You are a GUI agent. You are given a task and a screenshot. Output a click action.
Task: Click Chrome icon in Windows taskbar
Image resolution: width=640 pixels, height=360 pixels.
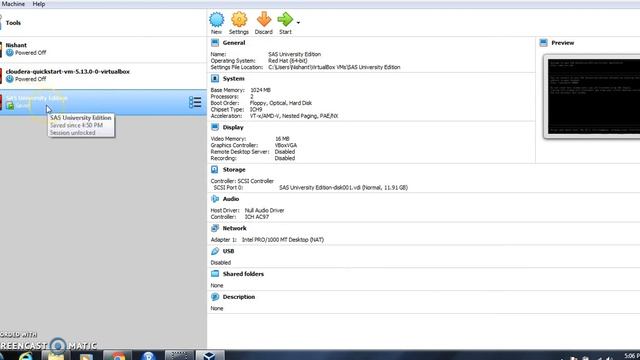pyautogui.click(x=118, y=356)
